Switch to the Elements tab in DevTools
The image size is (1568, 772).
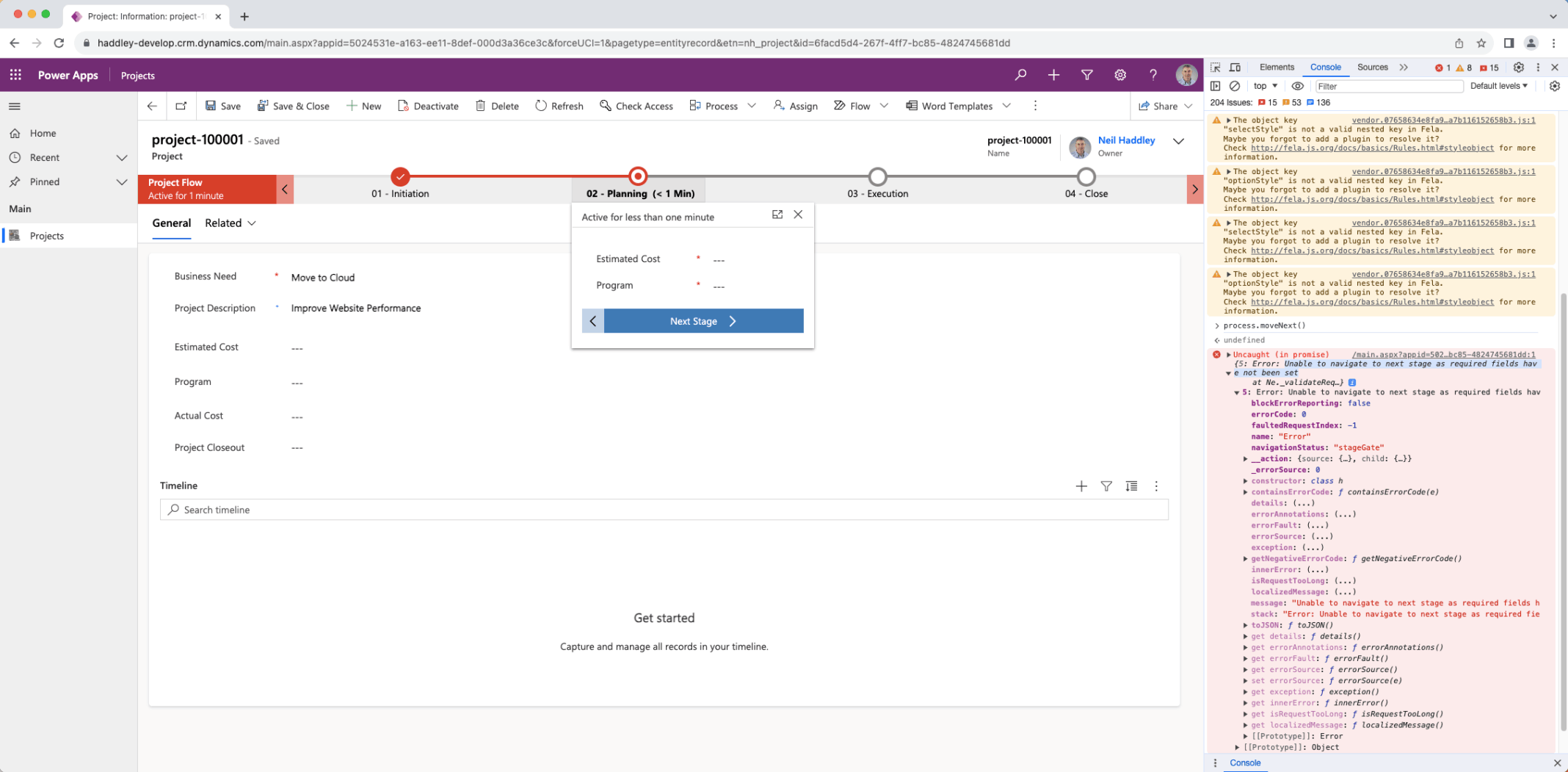pyautogui.click(x=1277, y=68)
